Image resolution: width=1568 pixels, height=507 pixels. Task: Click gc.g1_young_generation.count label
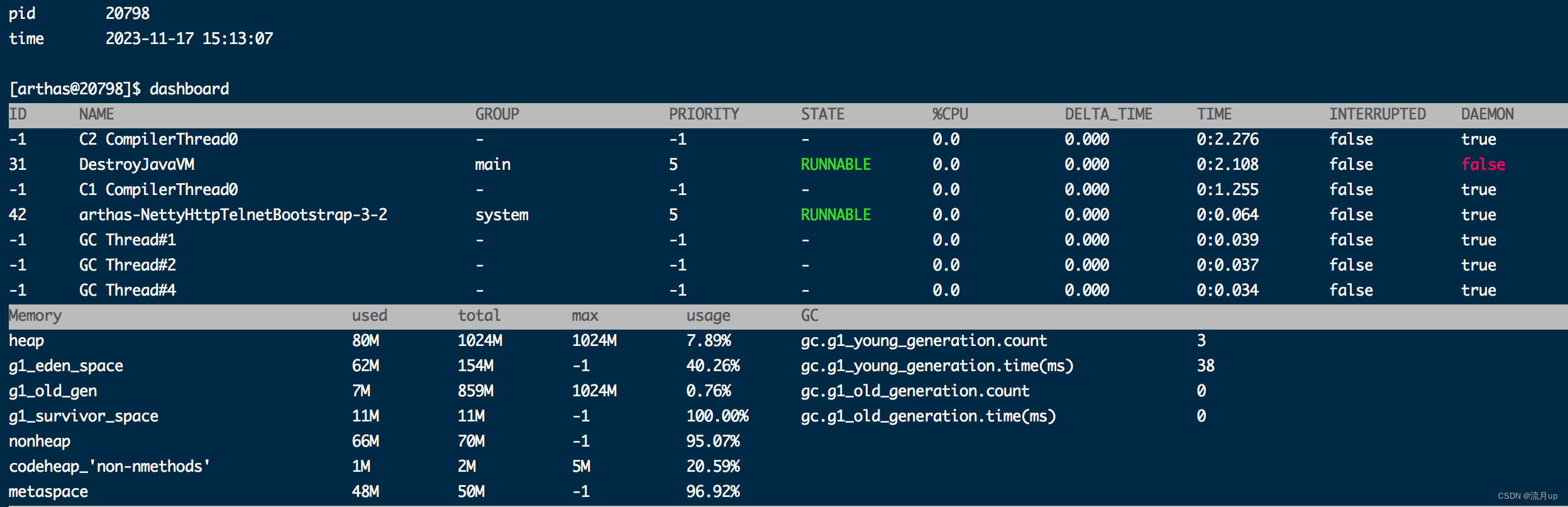click(924, 340)
